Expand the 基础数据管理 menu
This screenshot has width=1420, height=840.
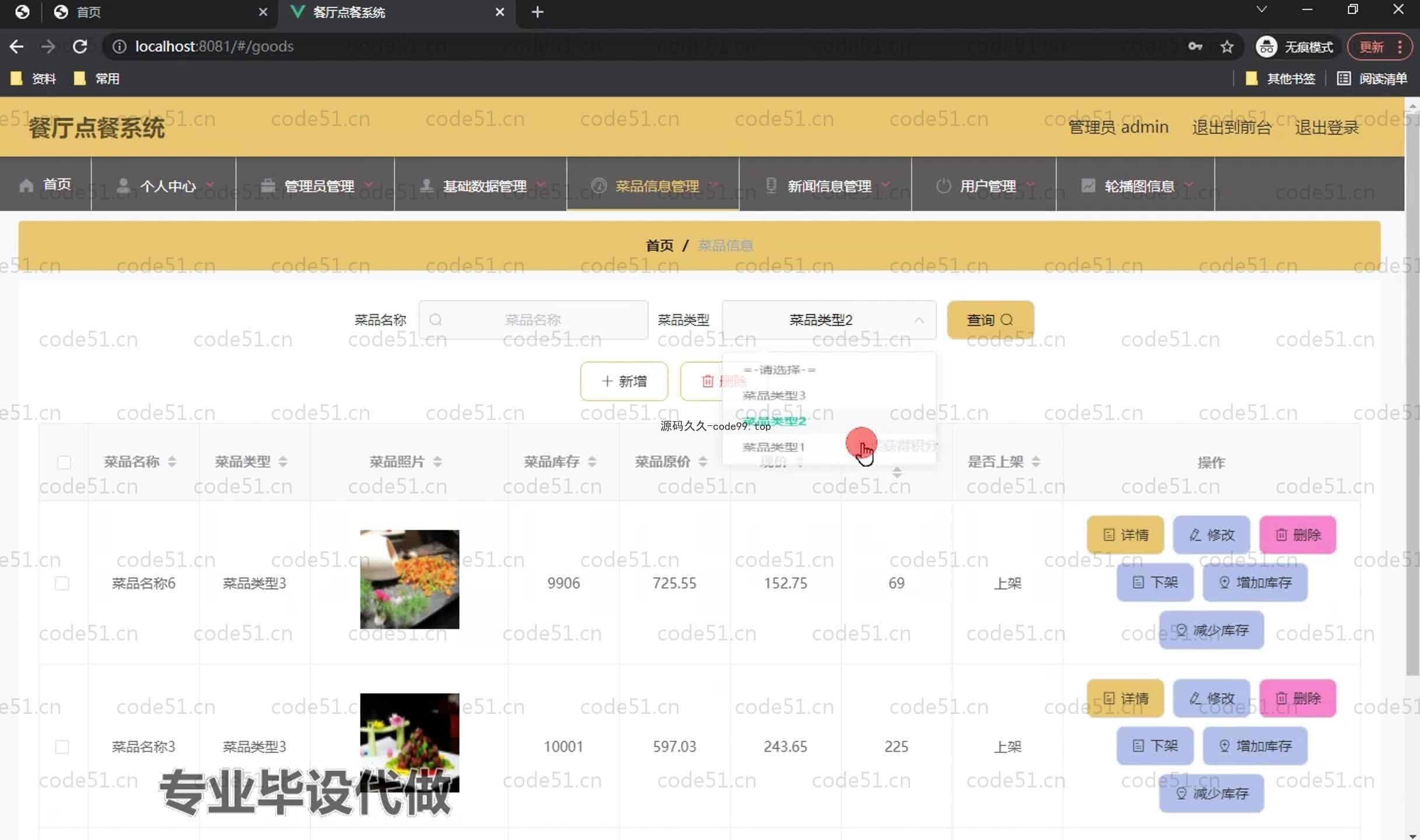tap(480, 185)
